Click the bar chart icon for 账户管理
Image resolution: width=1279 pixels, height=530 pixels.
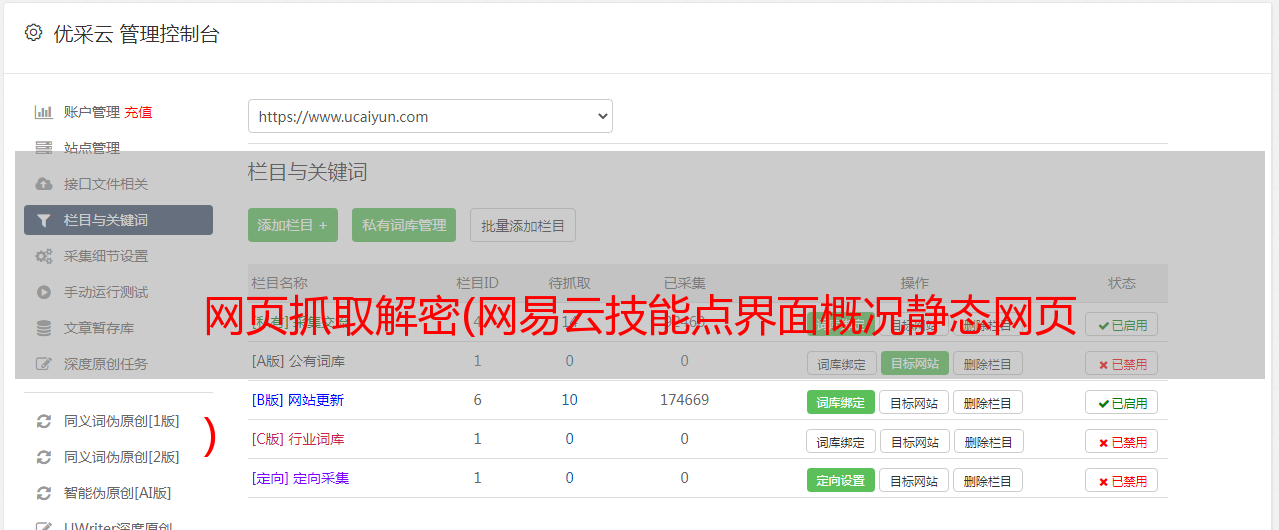pos(44,112)
